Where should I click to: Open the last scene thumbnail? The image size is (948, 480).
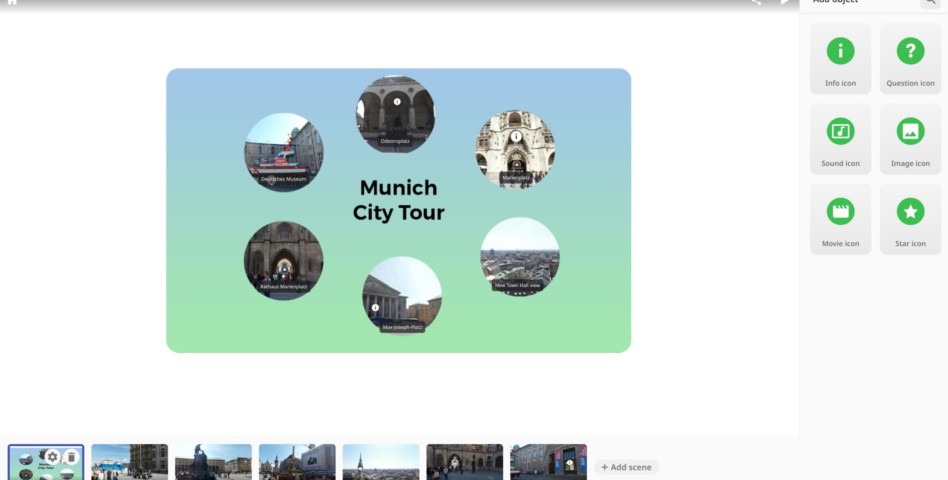click(548, 462)
